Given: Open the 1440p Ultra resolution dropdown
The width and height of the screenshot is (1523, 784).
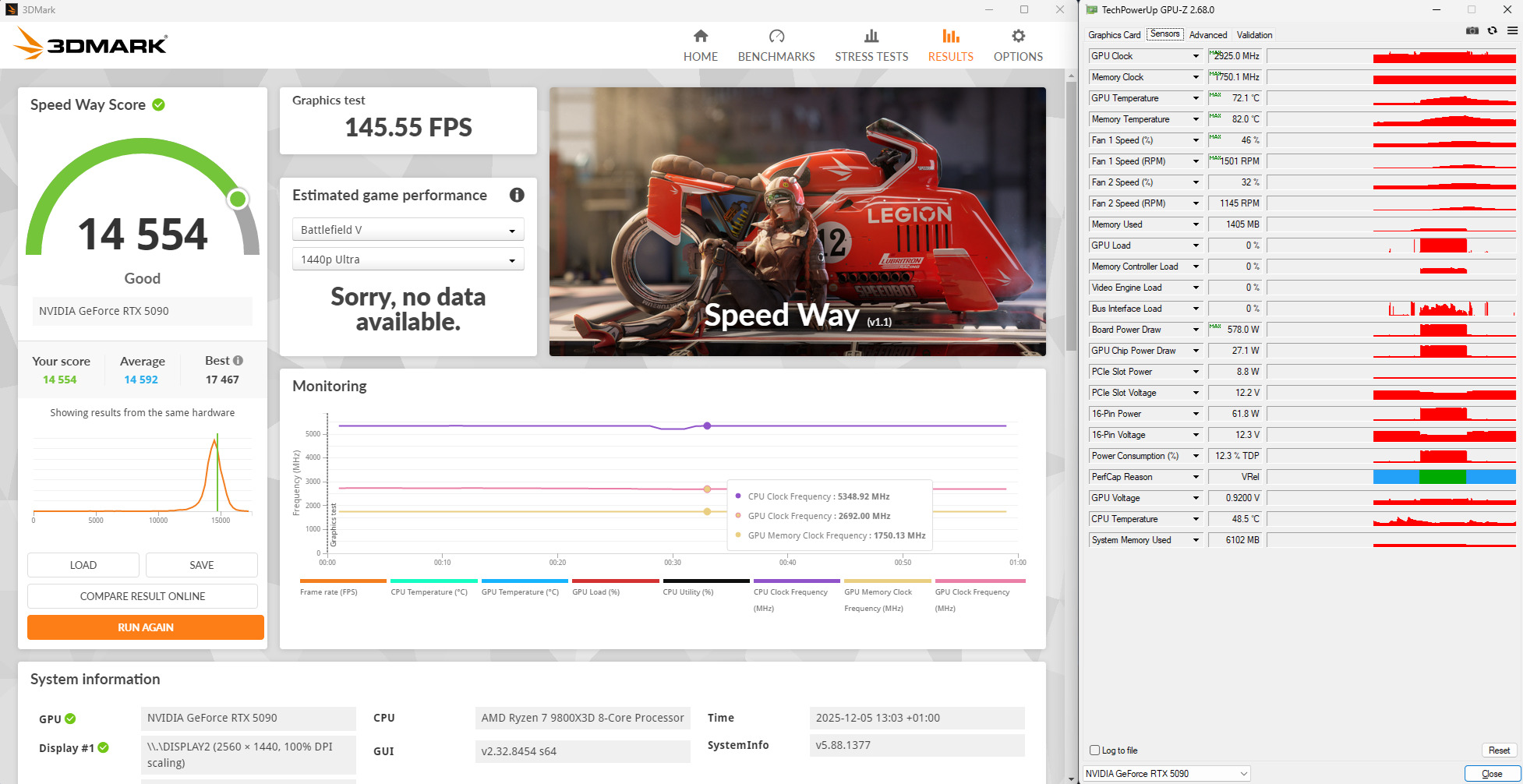Looking at the screenshot, I should click(408, 260).
